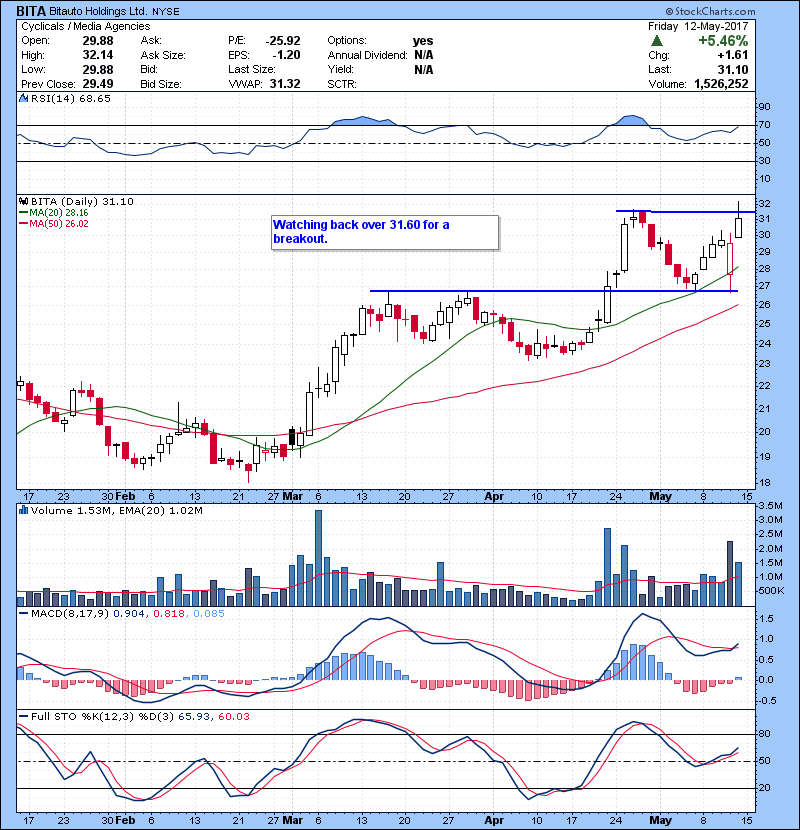The width and height of the screenshot is (800, 830).
Task: Click the BITA candlestick legend icon
Action: click(x=23, y=201)
